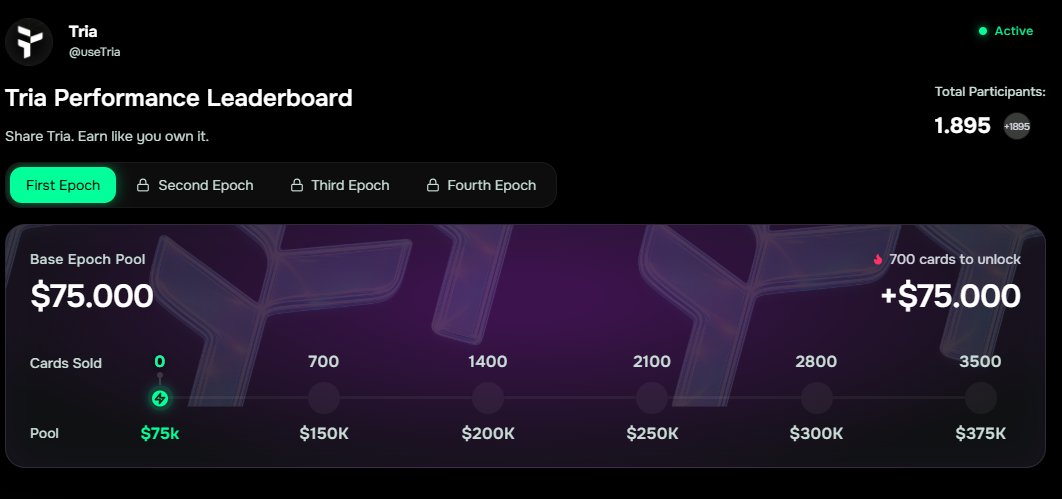Click the Tria logo avatar

[x=29, y=41]
